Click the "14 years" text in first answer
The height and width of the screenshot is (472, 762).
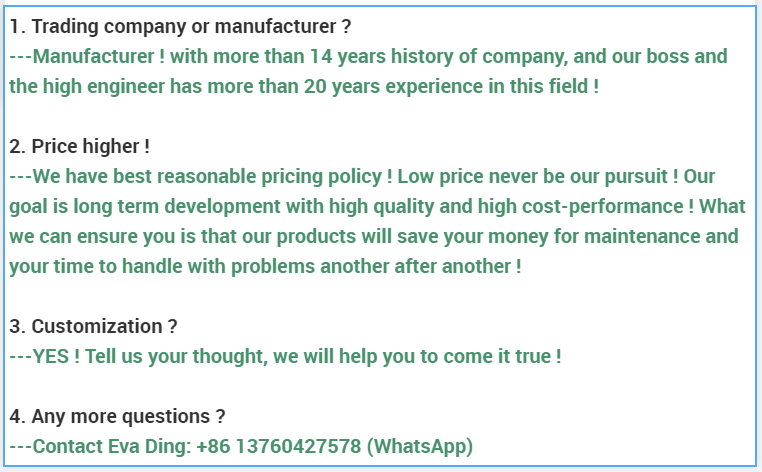(x=346, y=56)
